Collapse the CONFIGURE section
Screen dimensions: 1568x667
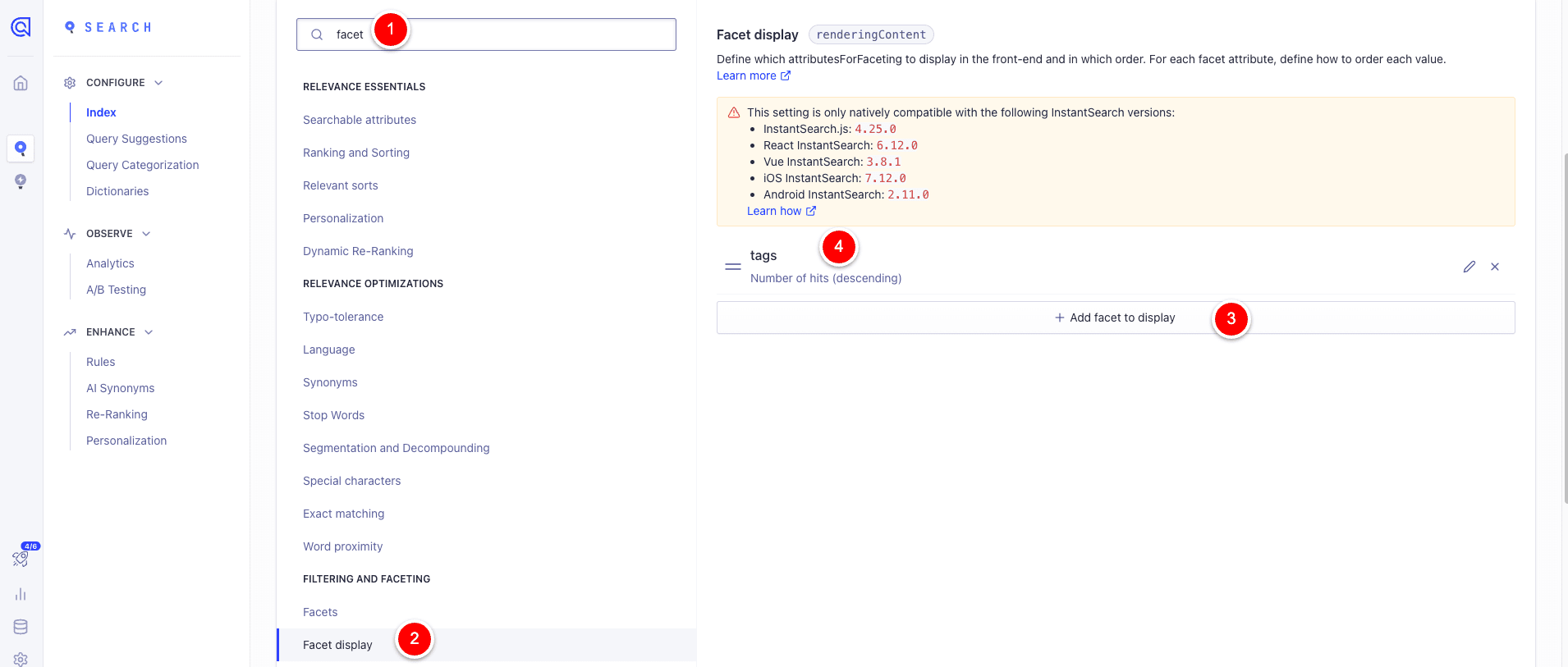coord(158,83)
